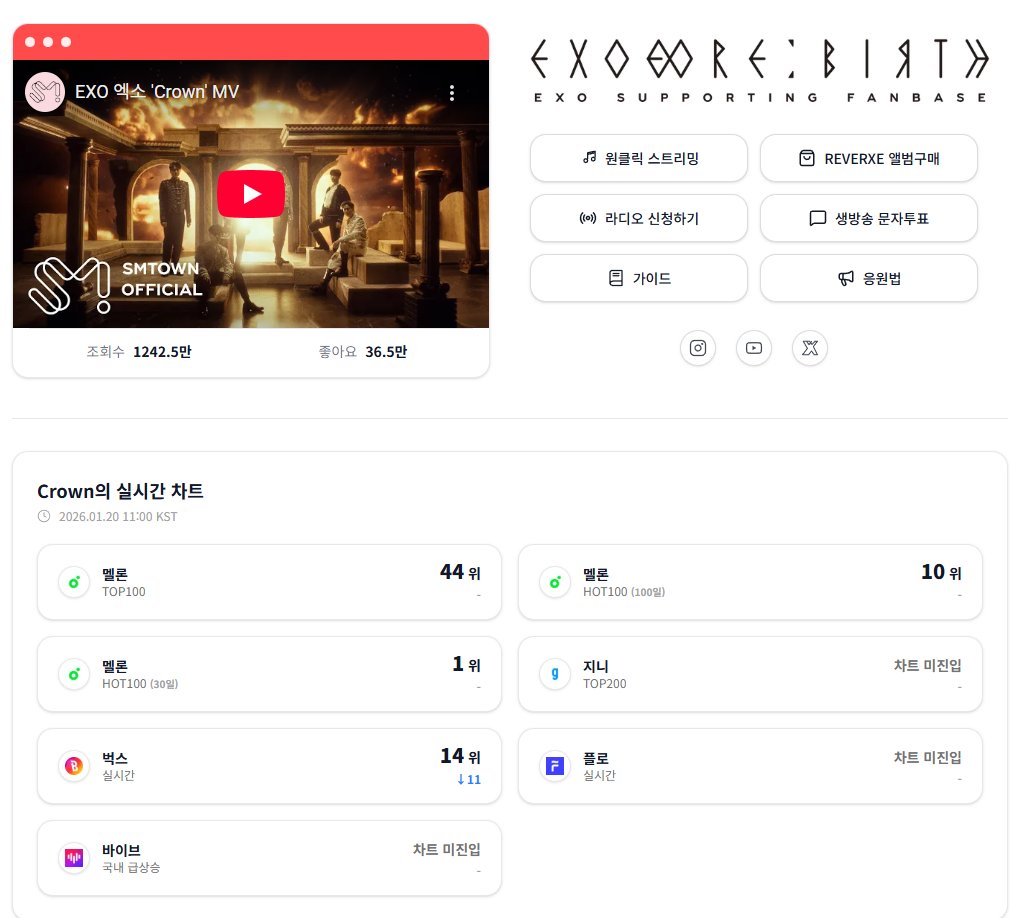
Task: Open the SMTOWN channel avatar
Action: pos(44,92)
